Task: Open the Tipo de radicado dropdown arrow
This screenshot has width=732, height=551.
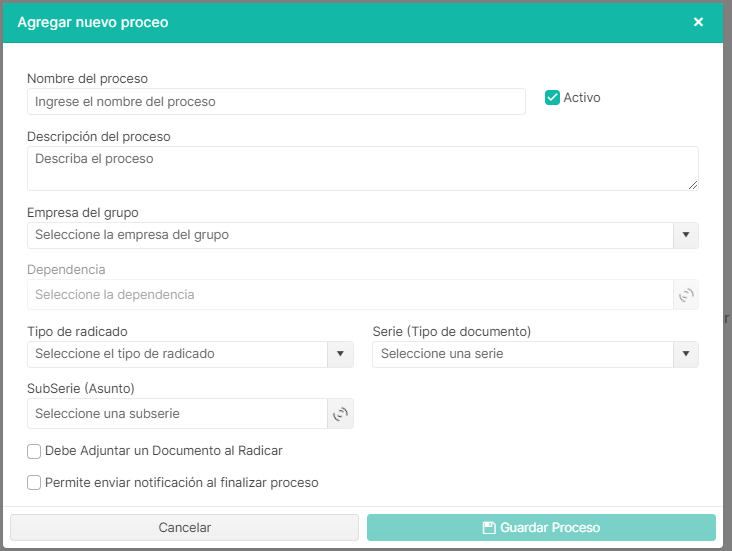Action: tap(340, 354)
